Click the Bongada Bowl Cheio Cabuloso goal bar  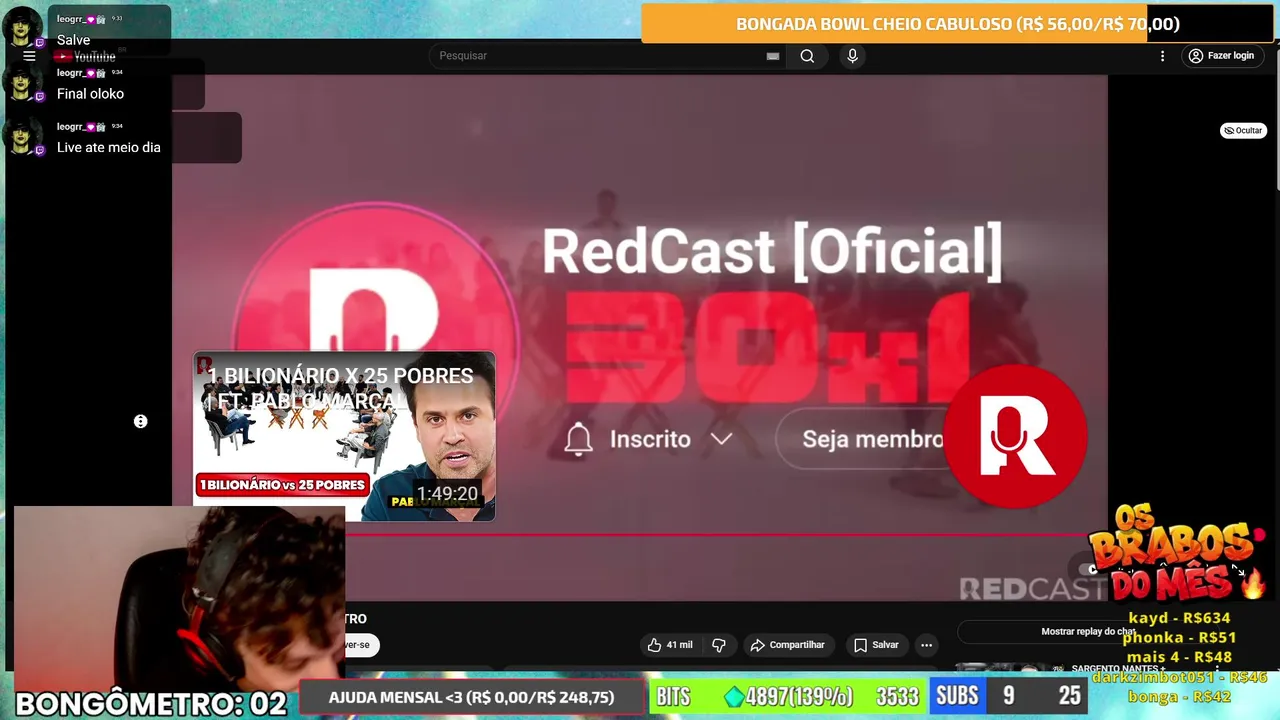[958, 24]
